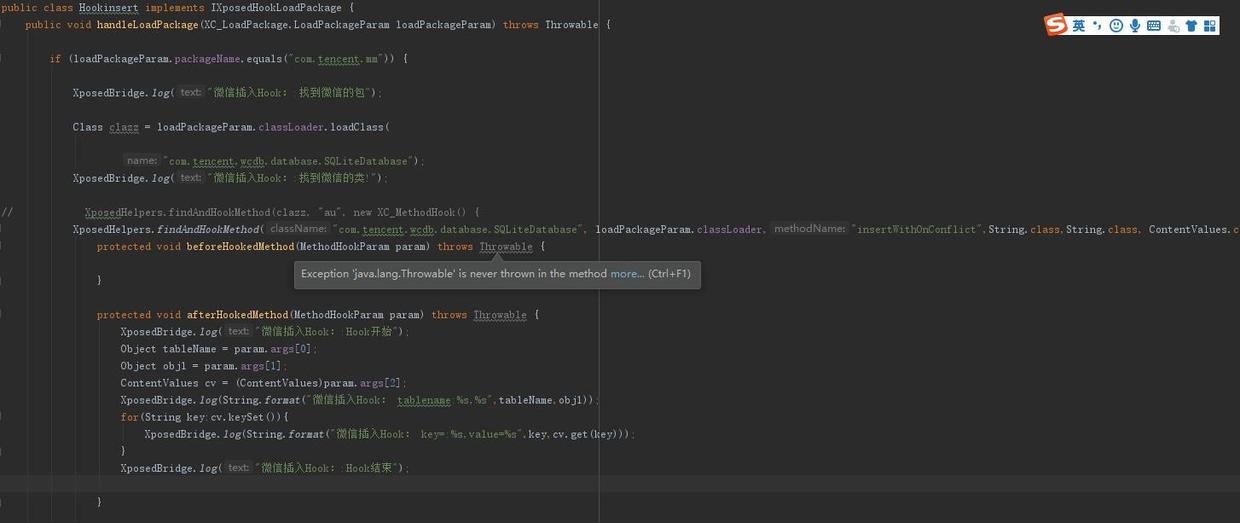Click the handleLoadPackage method name
This screenshot has height=523, width=1240.
click(x=146, y=25)
